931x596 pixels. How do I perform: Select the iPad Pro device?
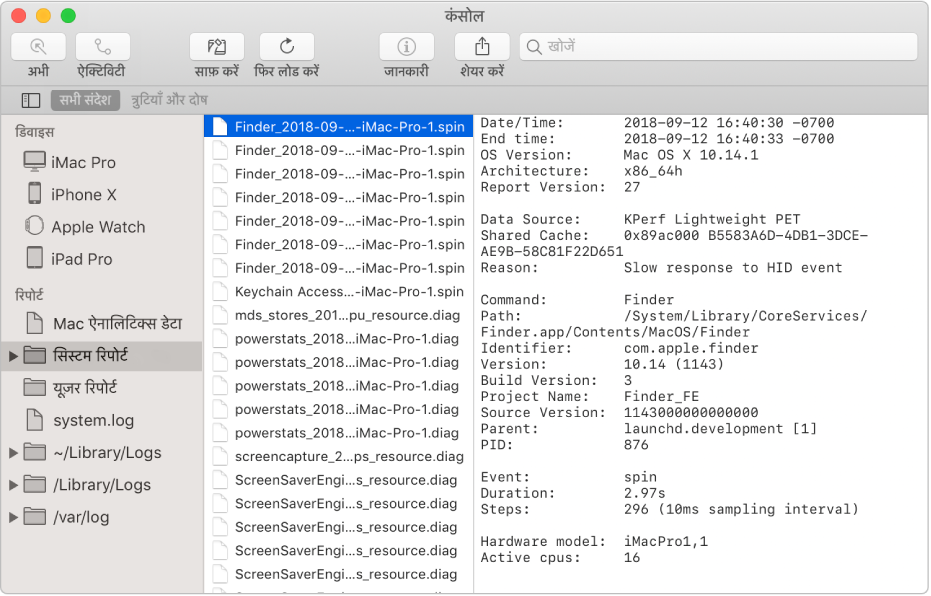[102, 259]
